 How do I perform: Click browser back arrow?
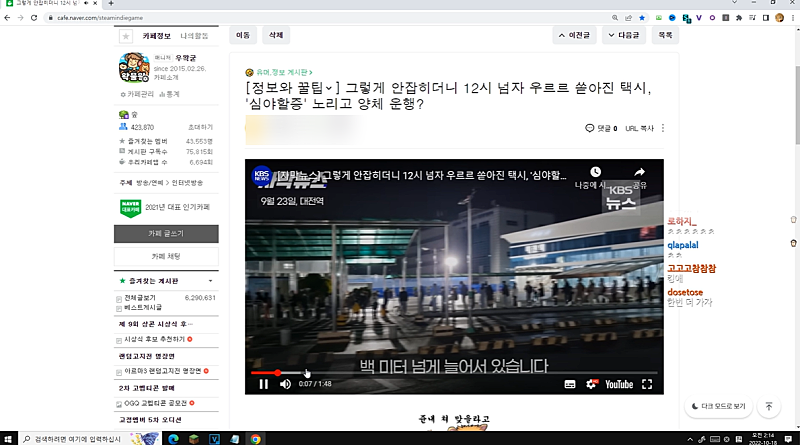[7, 18]
